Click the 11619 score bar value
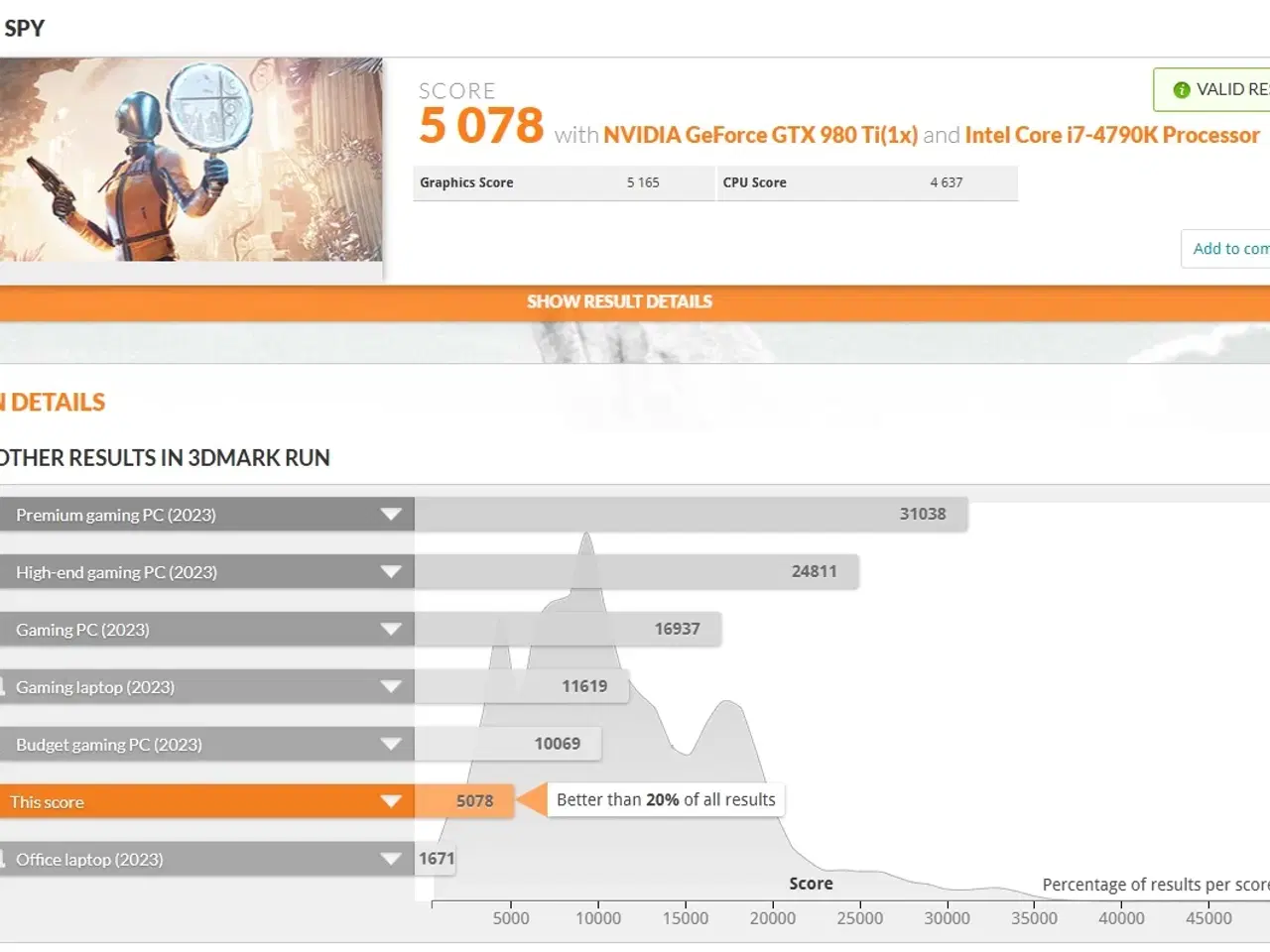Screen dimensions: 1270x952 (584, 686)
